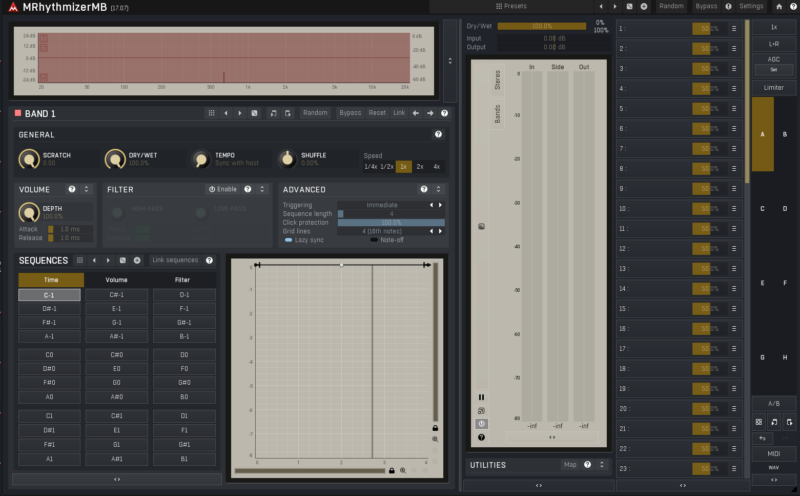Click the Band 1 presets grid icon
This screenshot has height=496, width=800.
click(211, 113)
